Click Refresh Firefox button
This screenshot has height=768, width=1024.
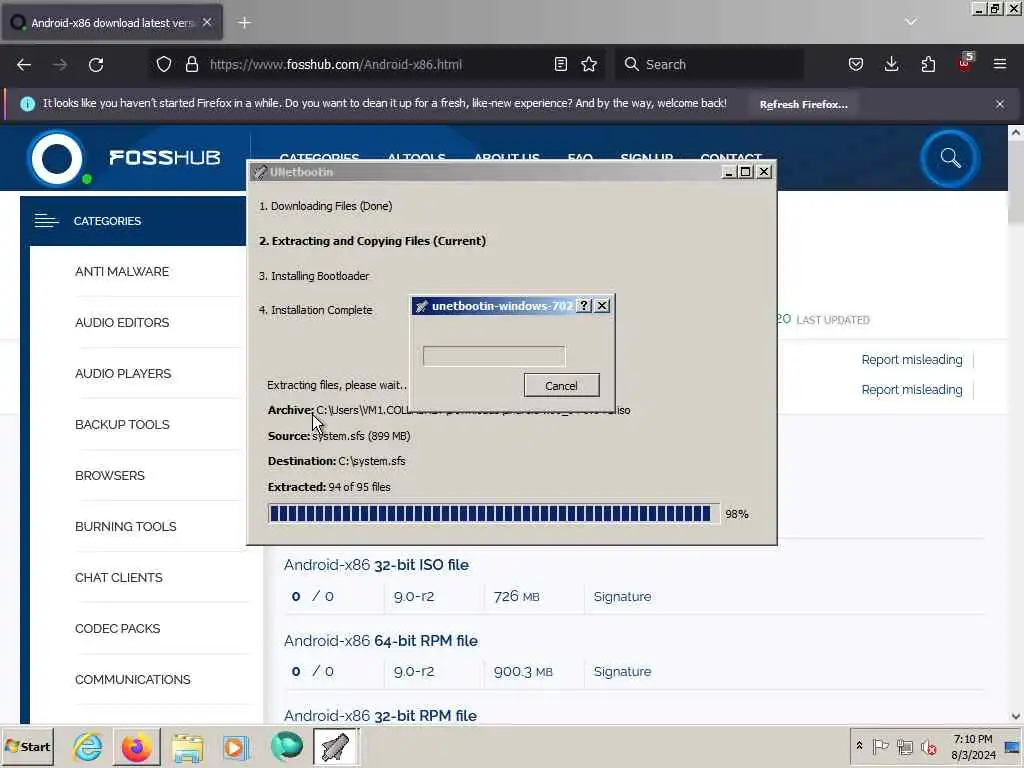click(803, 104)
